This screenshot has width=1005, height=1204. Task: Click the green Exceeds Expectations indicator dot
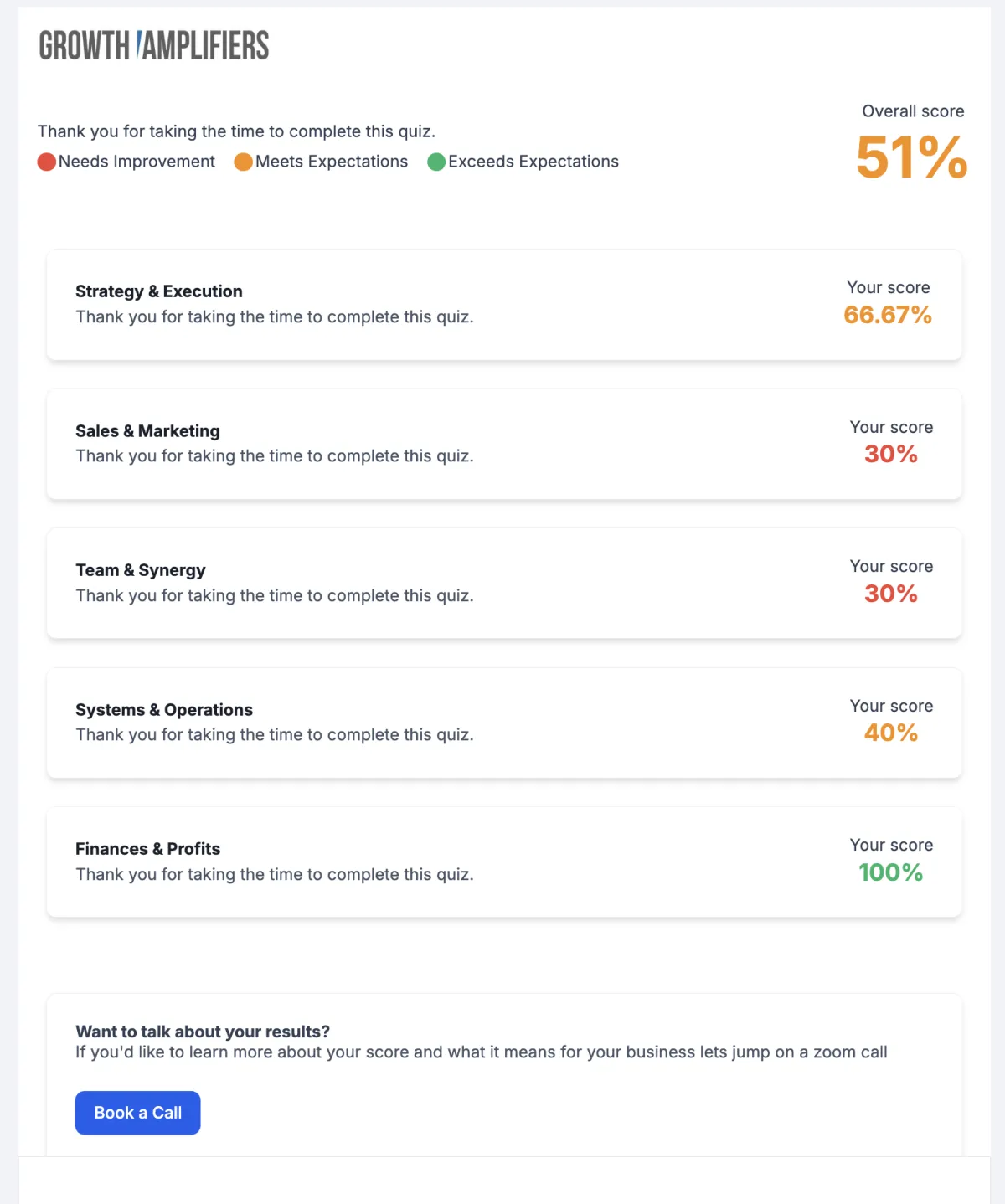click(x=437, y=161)
